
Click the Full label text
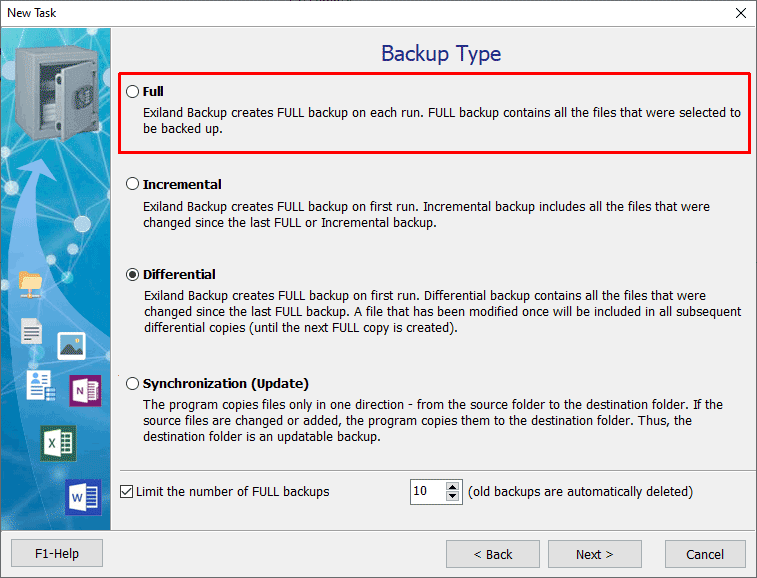point(153,91)
